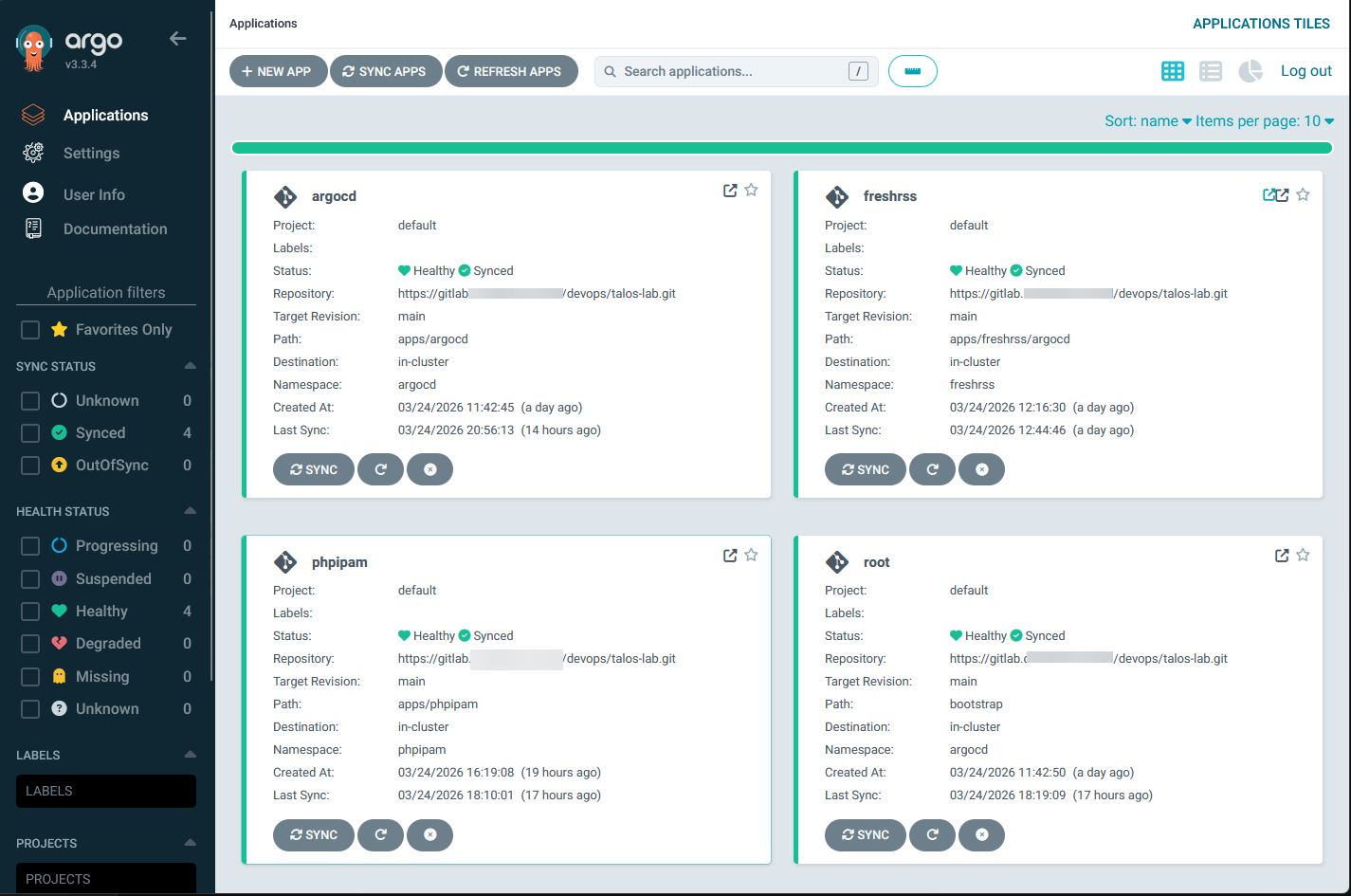1351x896 pixels.
Task: Click the Argo octopus logo
Action: click(x=34, y=48)
